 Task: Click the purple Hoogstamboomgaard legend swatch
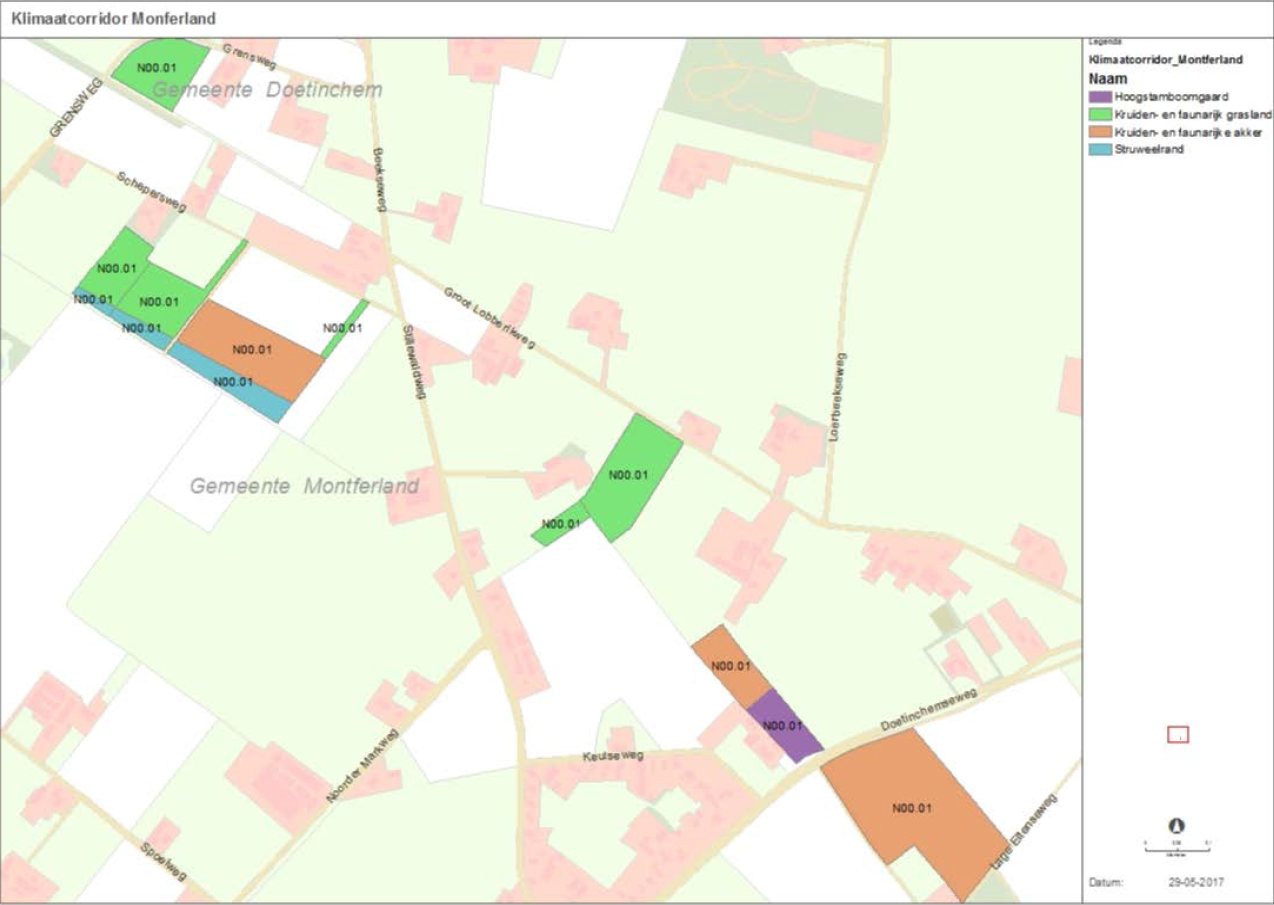point(1100,97)
